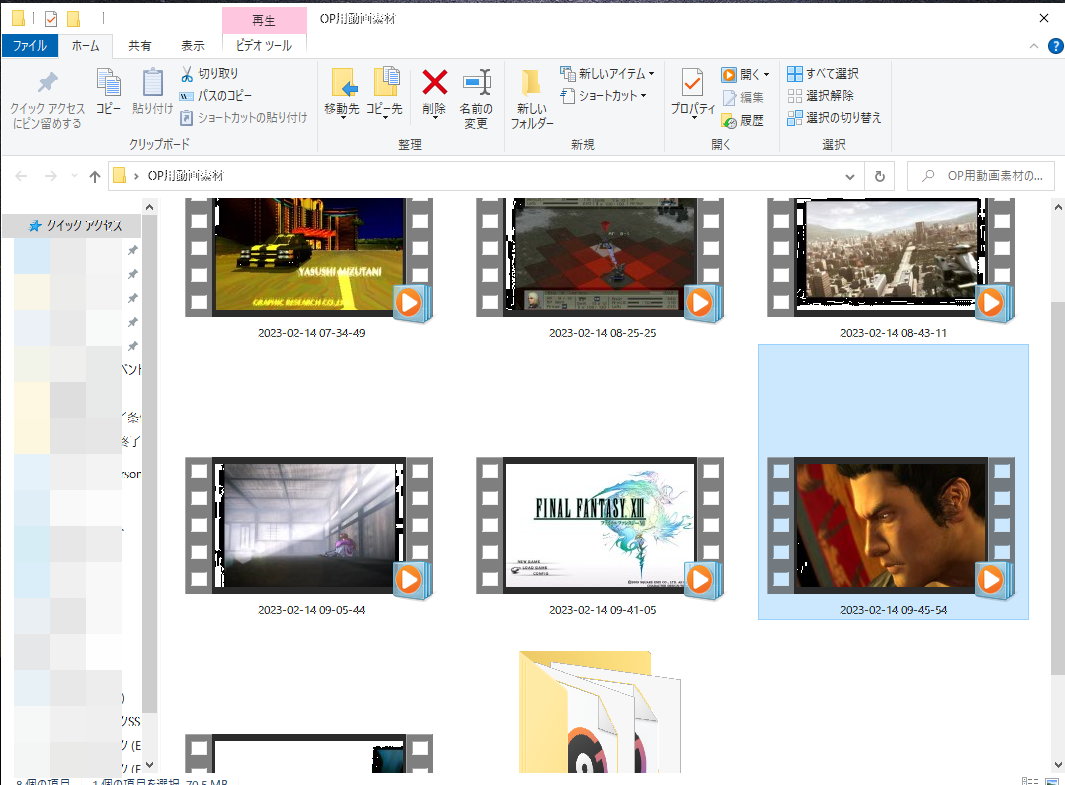Open the Help question mark icon
The width and height of the screenshot is (1065, 785).
[x=1055, y=46]
